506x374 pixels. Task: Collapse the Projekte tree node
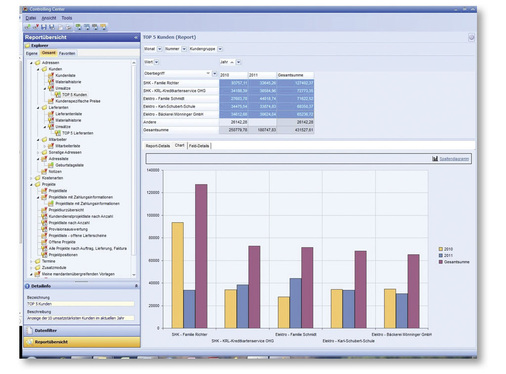32,184
